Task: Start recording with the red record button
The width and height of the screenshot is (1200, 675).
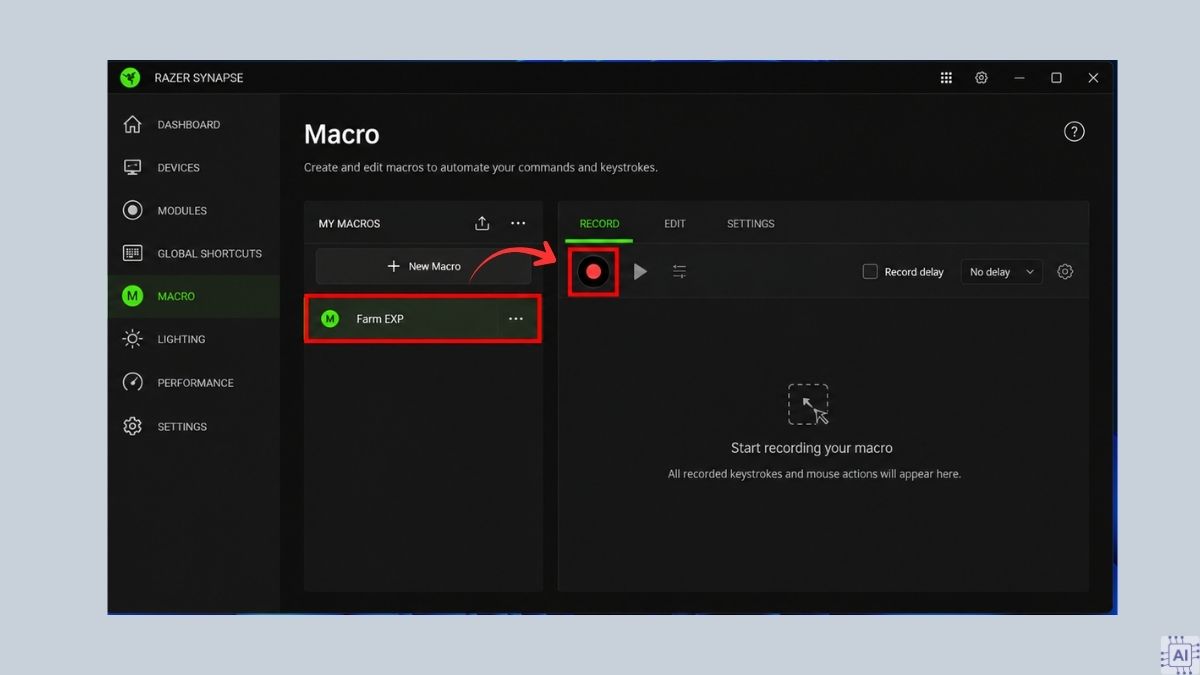Action: pos(593,271)
